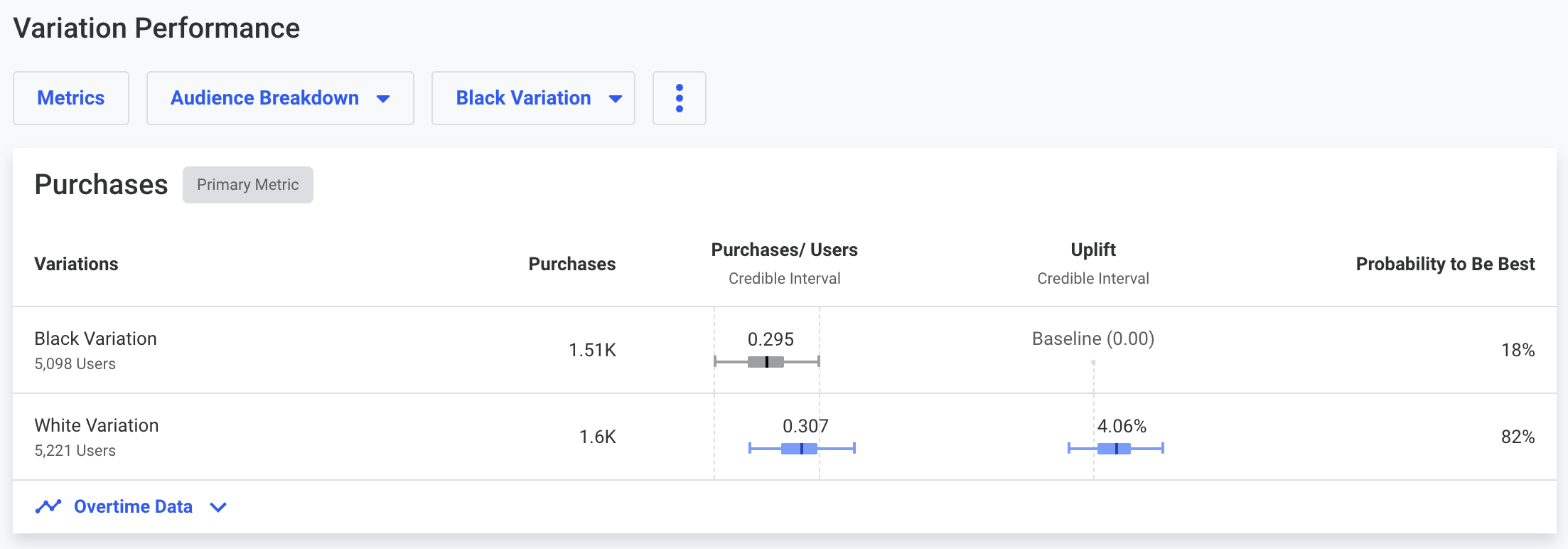Click the Black Variation credible interval bar
The width and height of the screenshot is (1568, 549).
click(x=766, y=362)
